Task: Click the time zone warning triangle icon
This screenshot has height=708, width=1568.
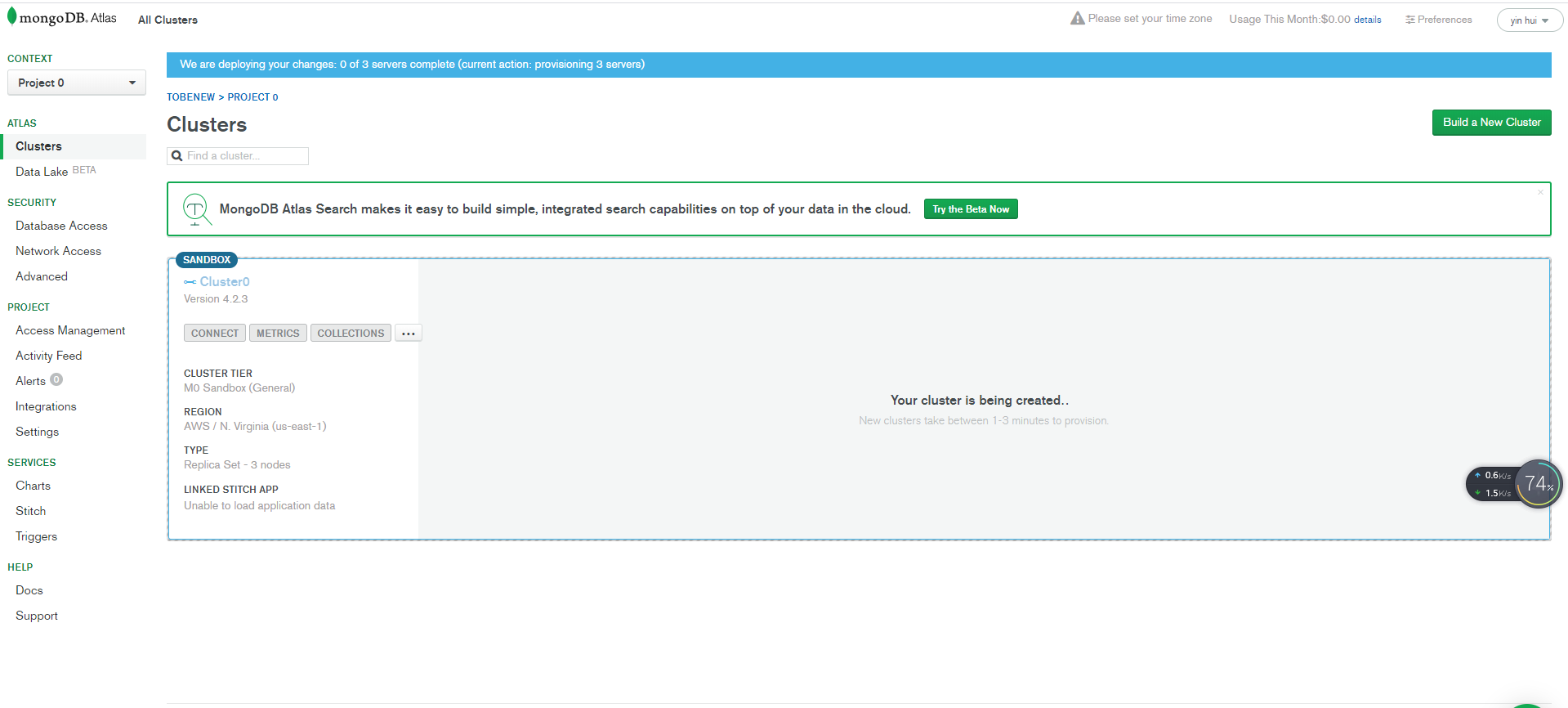Action: 1077,18
